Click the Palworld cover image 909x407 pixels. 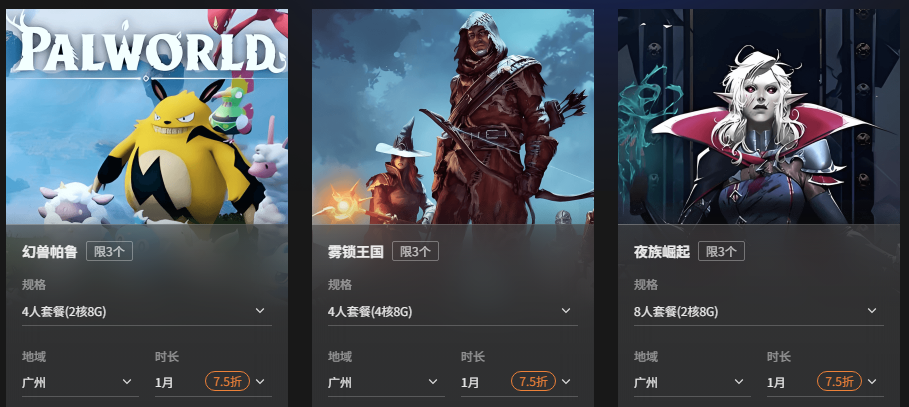point(147,117)
